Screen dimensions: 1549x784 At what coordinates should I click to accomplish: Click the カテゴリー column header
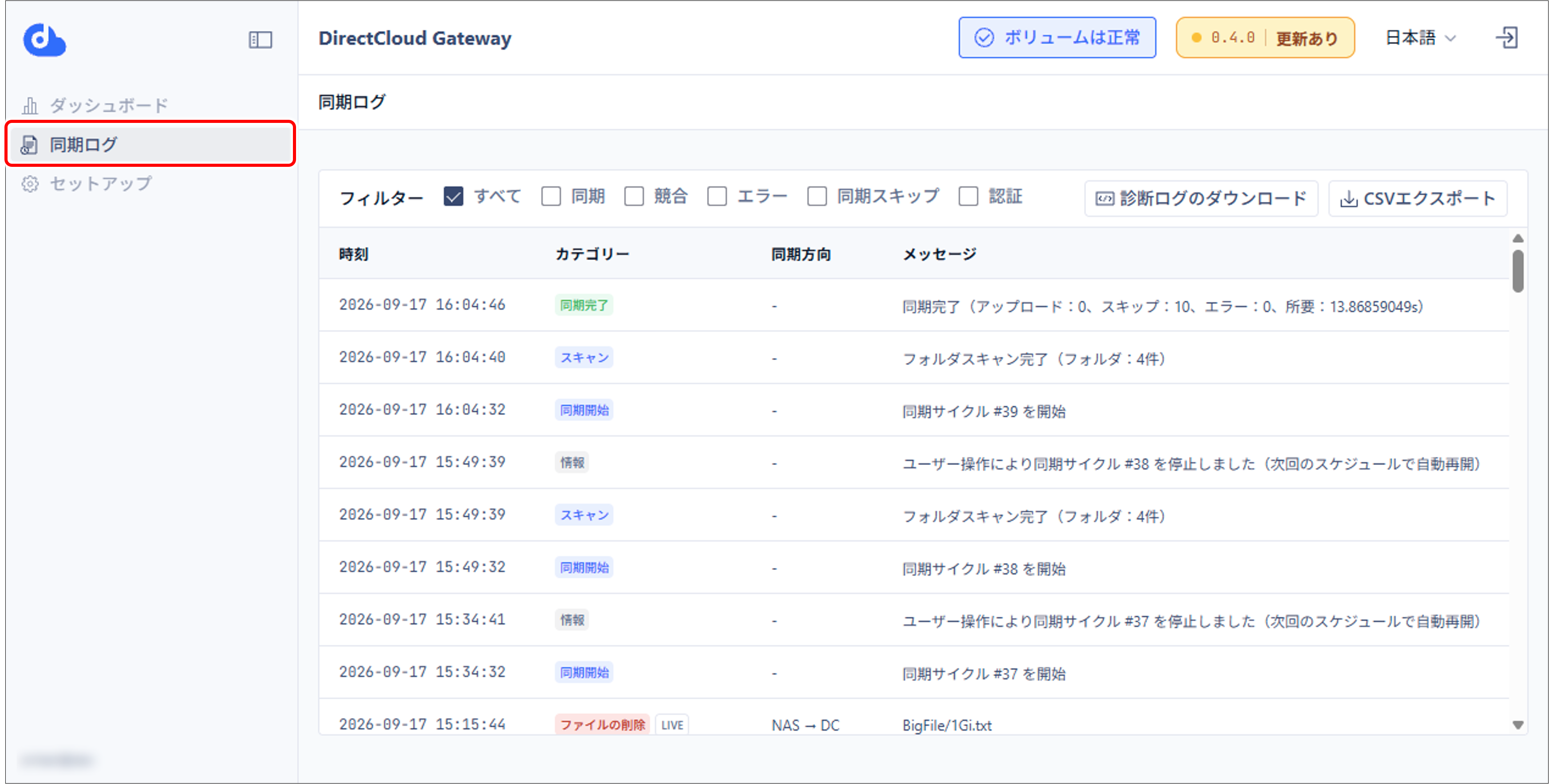(x=592, y=254)
